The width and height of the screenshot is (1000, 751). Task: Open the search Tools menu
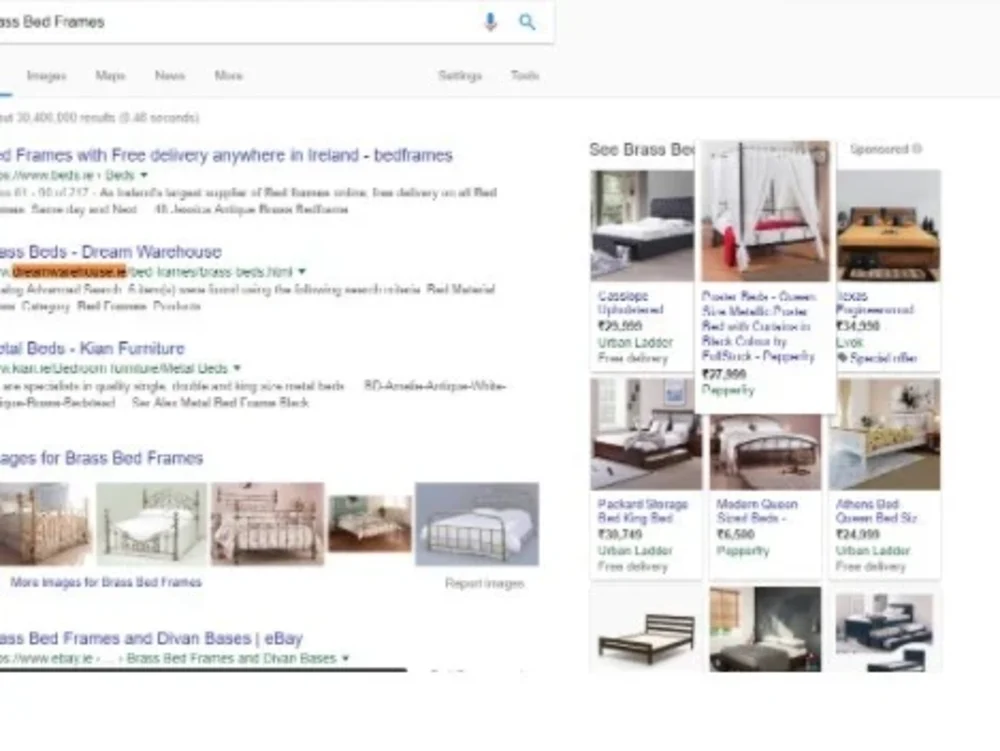(x=525, y=76)
